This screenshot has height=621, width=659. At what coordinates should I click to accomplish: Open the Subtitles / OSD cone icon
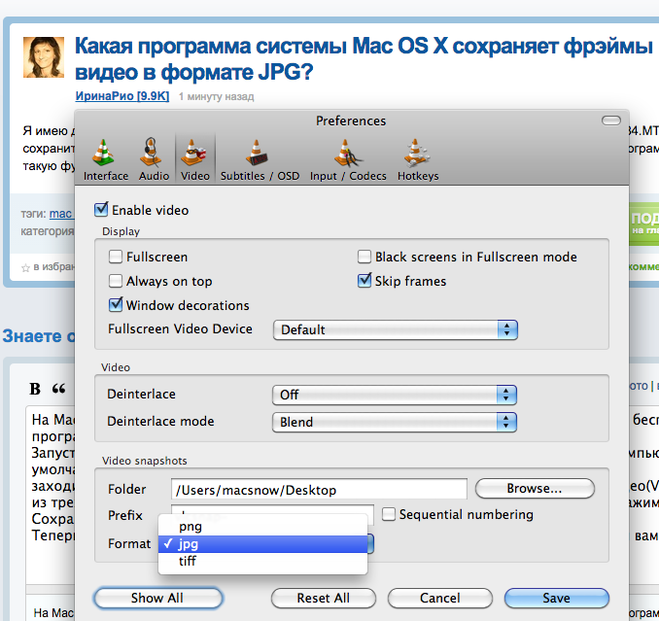(256, 153)
